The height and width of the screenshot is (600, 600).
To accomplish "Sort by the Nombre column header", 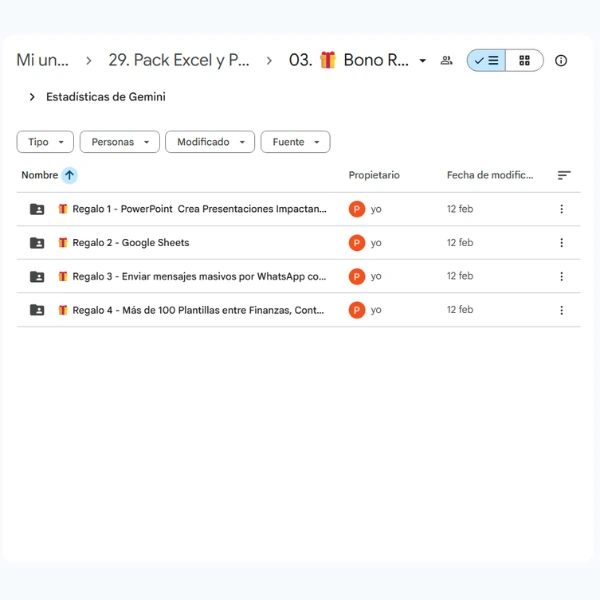I will point(40,175).
